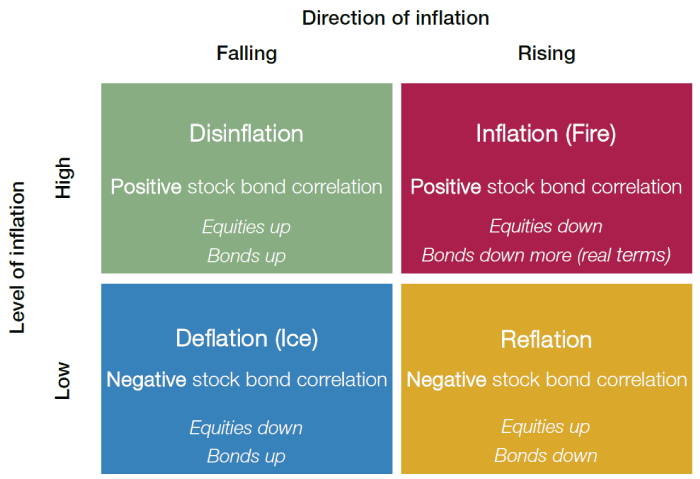This screenshot has width=700, height=479.
Task: Click the Disinflation heading in green box
Action: 246,133
